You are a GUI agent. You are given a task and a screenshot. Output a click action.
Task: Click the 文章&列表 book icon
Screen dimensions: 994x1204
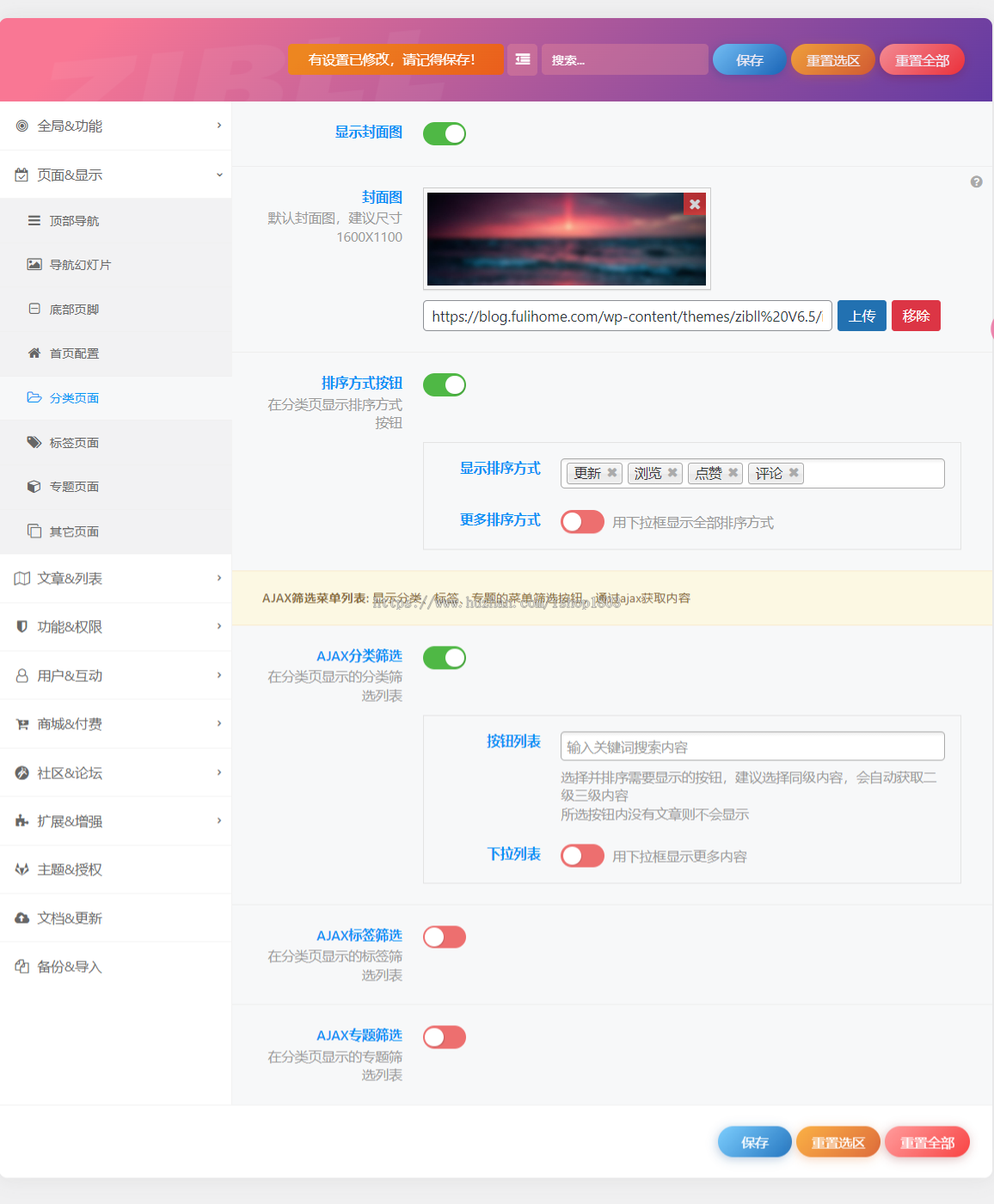[x=22, y=579]
